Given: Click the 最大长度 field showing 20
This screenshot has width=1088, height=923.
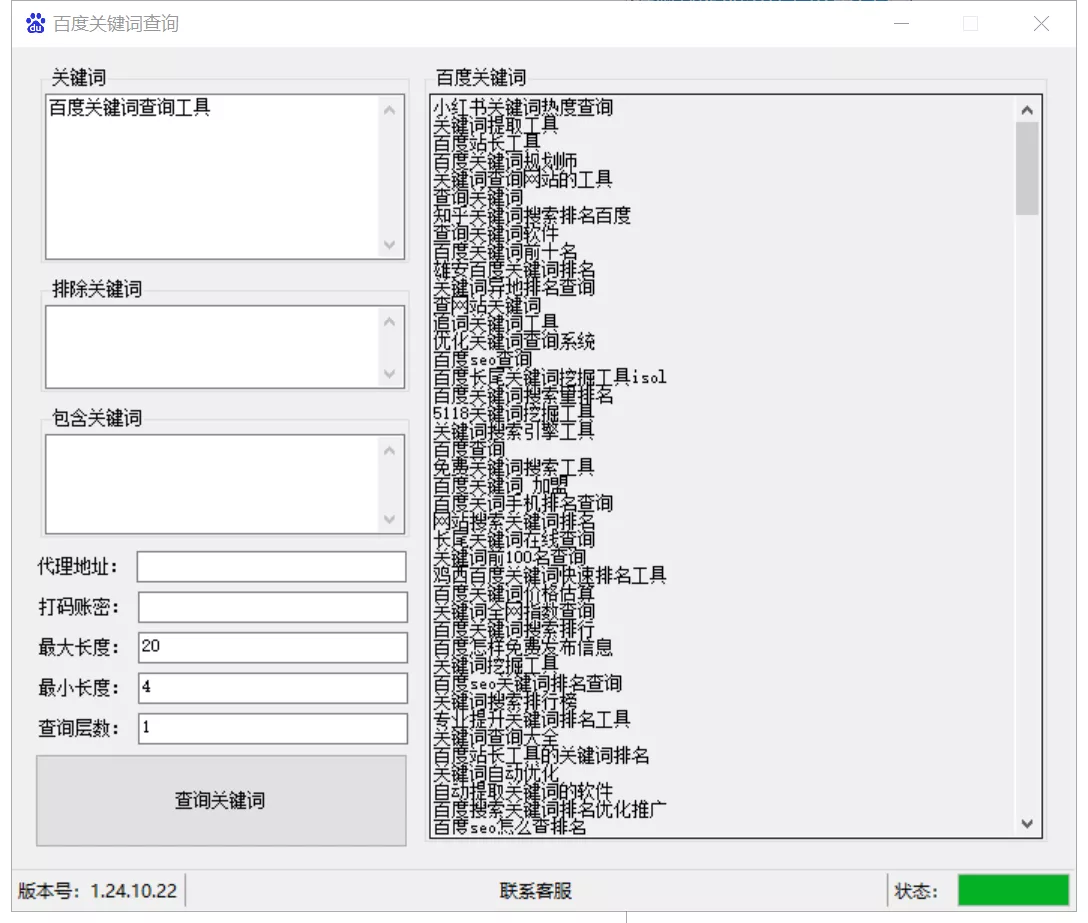Looking at the screenshot, I should coord(272,647).
